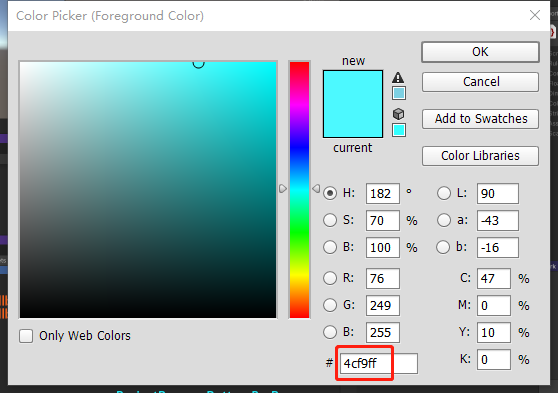Select the L lightness radio button
This screenshot has width=558, height=393.
444,193
